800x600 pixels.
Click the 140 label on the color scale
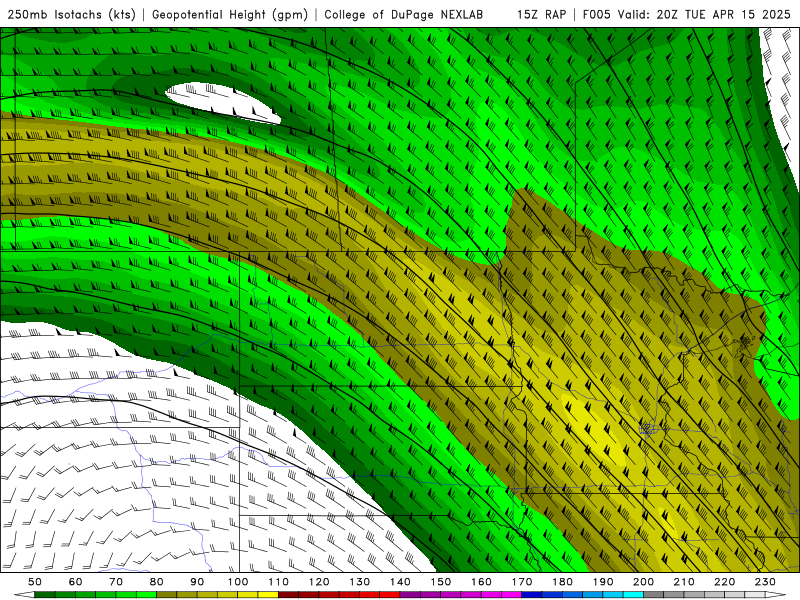click(x=401, y=582)
